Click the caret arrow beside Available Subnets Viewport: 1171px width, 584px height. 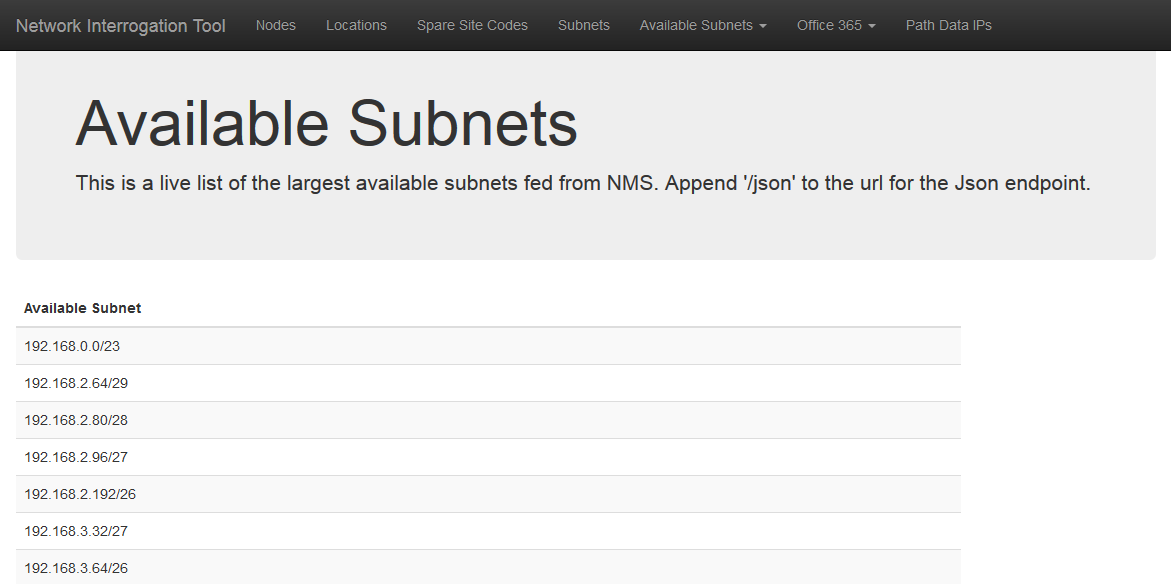(763, 26)
